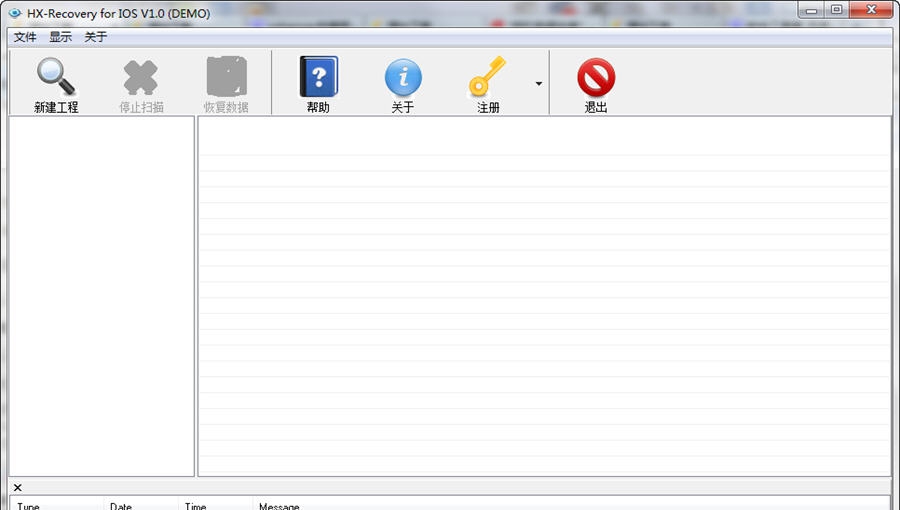The height and width of the screenshot is (510, 900).
Task: Maximize the HX-Recovery window
Action: coord(836,10)
